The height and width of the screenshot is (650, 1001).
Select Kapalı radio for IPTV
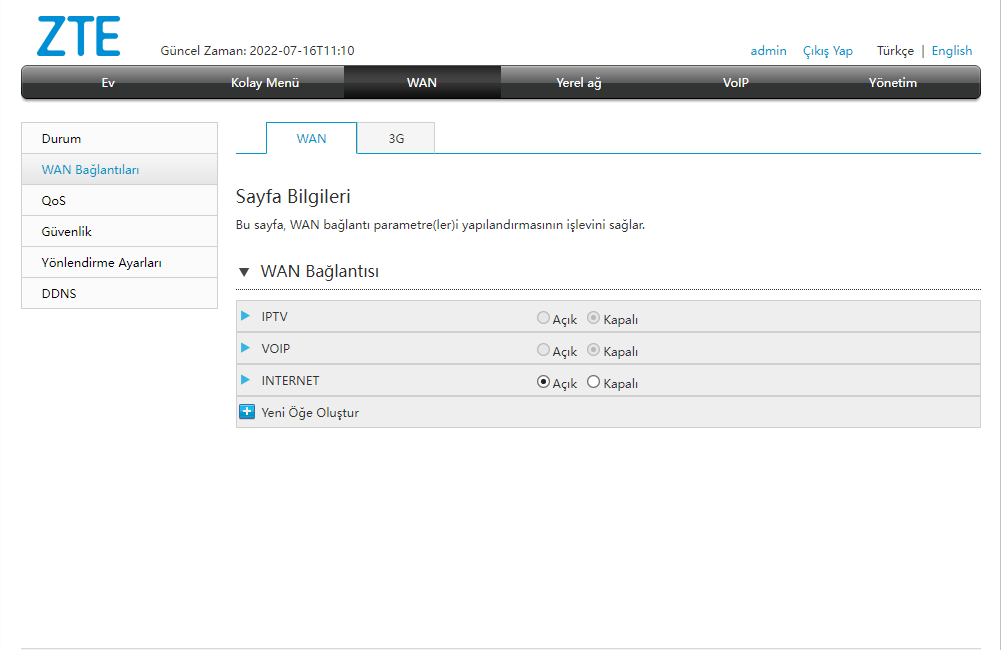pyautogui.click(x=593, y=317)
